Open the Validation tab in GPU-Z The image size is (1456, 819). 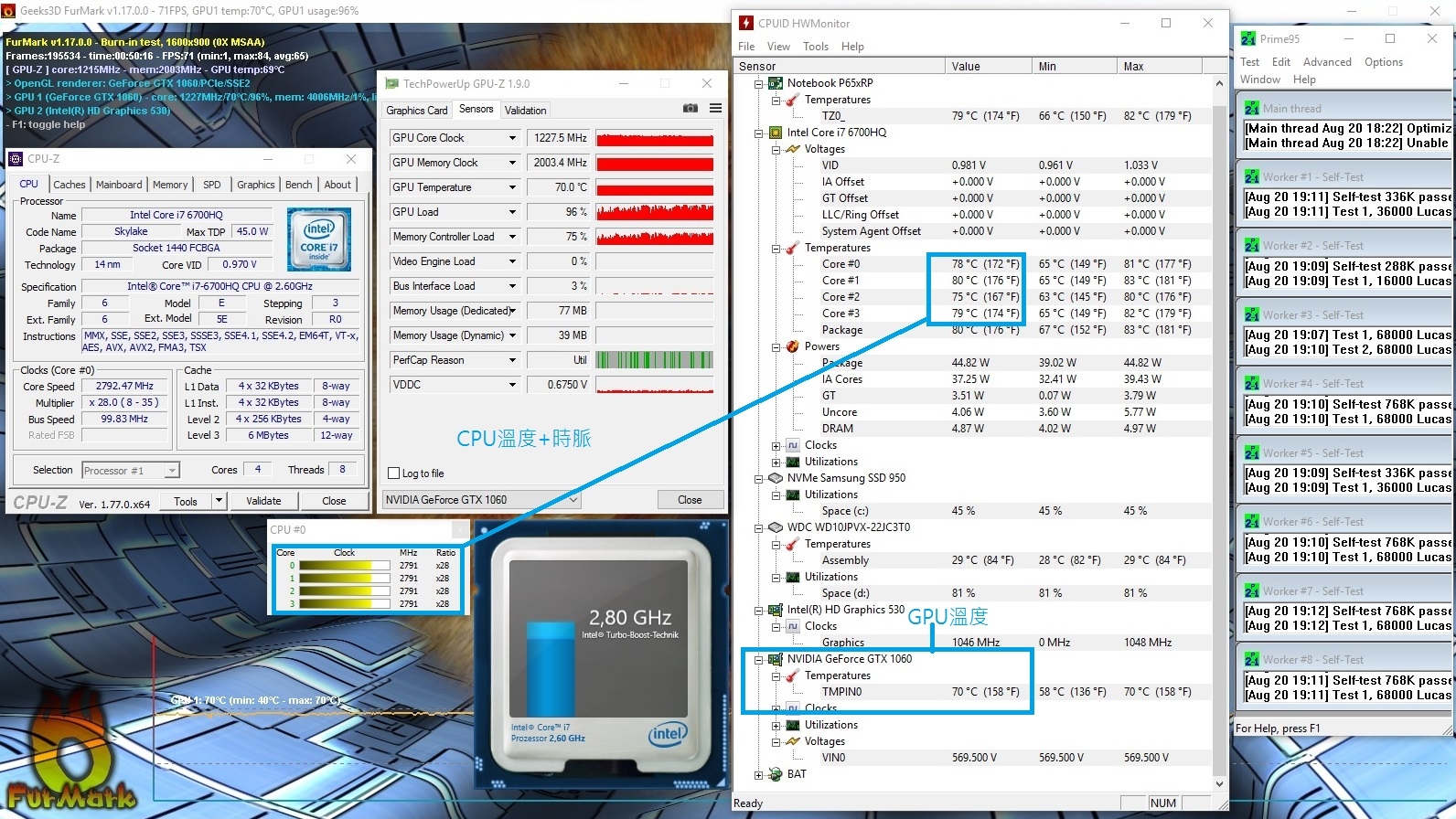click(x=526, y=111)
